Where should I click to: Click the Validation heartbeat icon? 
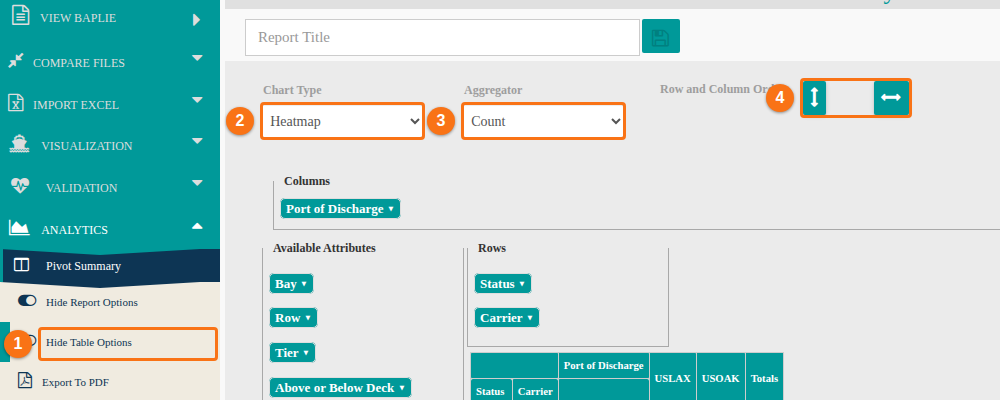(x=20, y=186)
